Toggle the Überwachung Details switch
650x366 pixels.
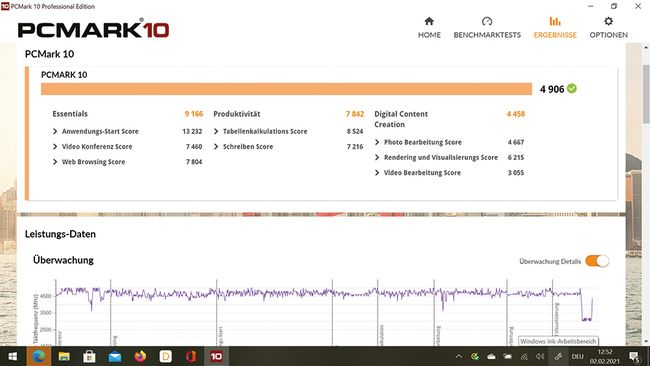[597, 261]
